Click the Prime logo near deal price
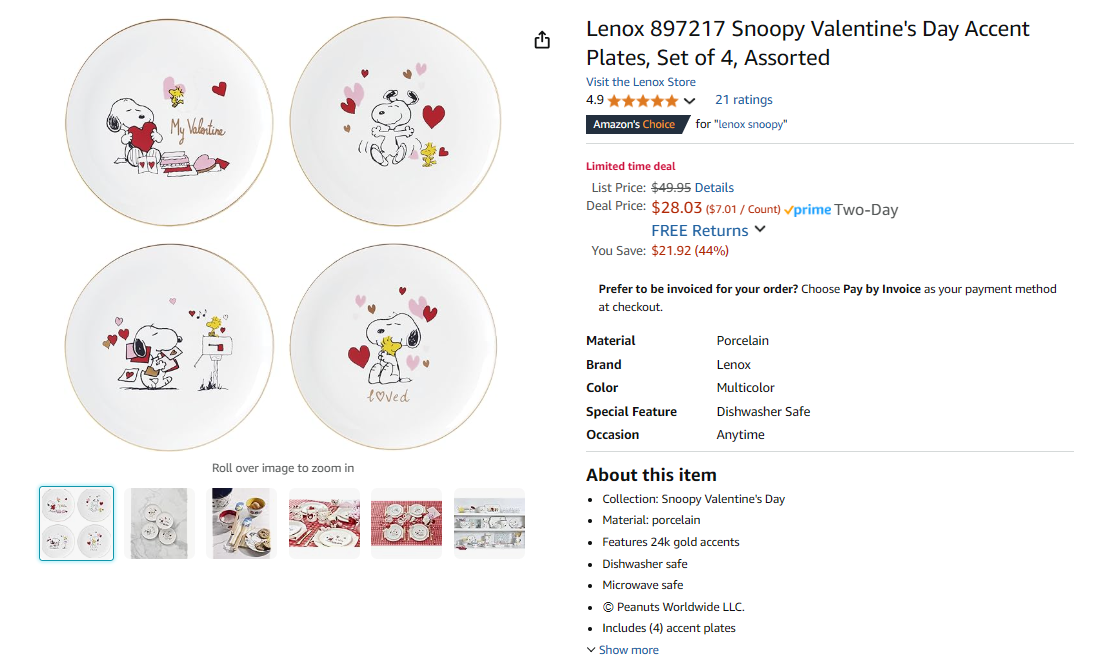Screen dimensions: 1094x661 (x=808, y=210)
